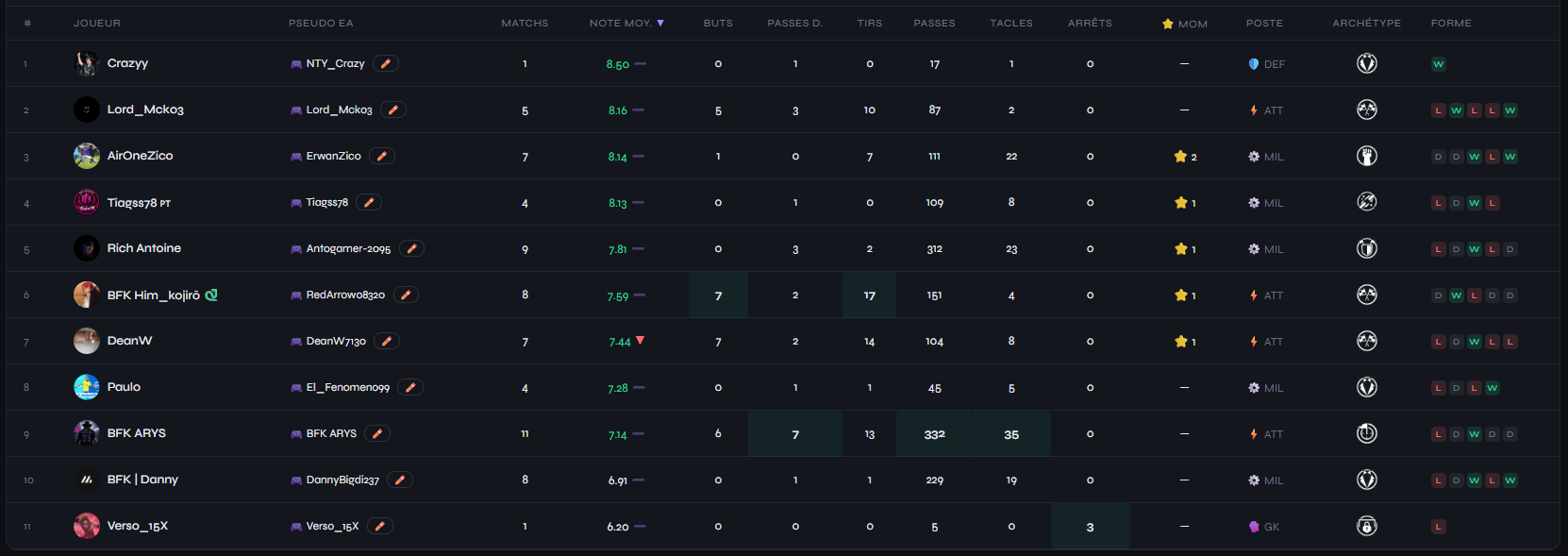This screenshot has height=556, width=1568.
Task: Click the DEF position label in Crazyy's row
Action: [1275, 64]
